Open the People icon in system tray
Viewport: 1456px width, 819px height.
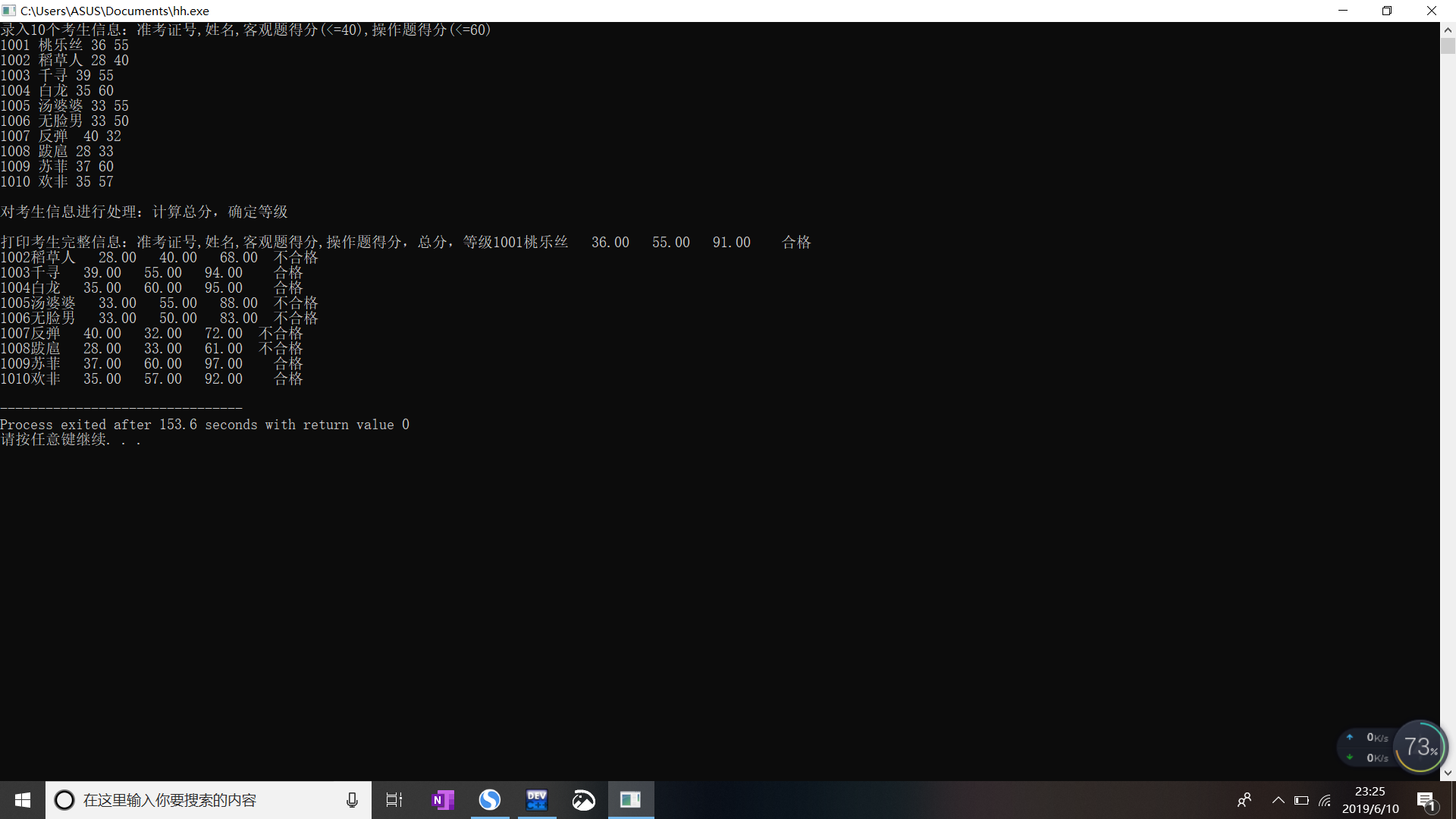click(x=1244, y=800)
